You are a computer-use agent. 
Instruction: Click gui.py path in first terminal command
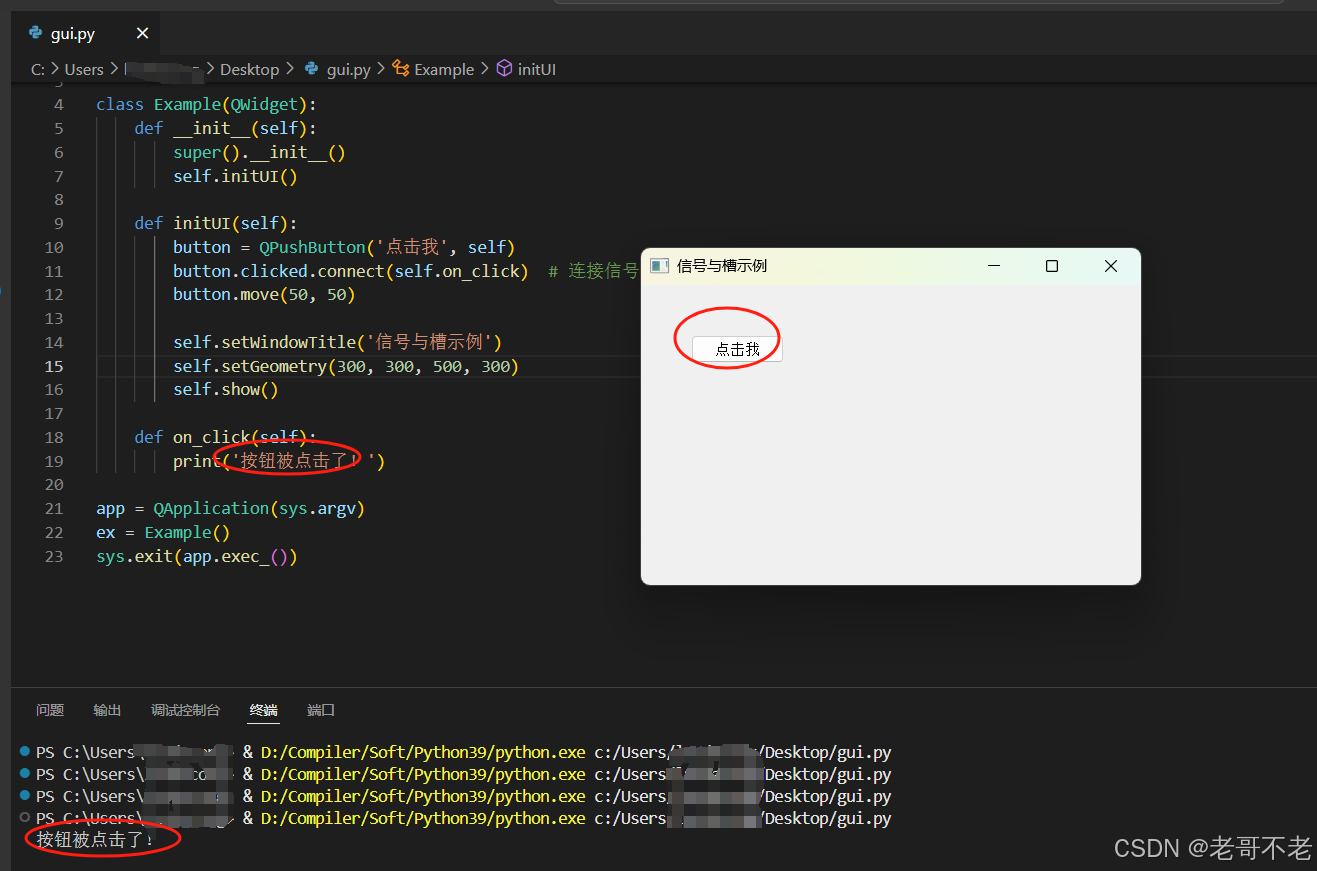coord(743,752)
